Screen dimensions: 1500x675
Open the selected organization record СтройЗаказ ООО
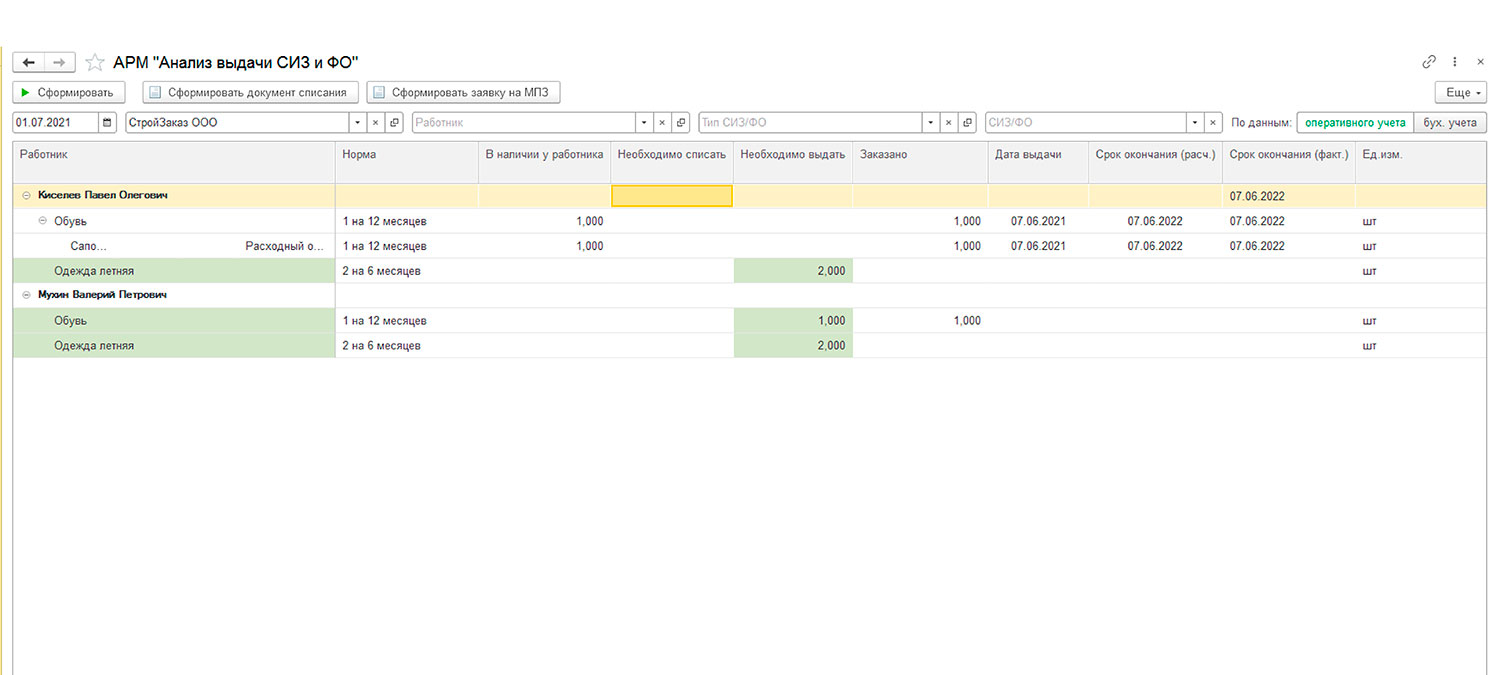point(394,123)
